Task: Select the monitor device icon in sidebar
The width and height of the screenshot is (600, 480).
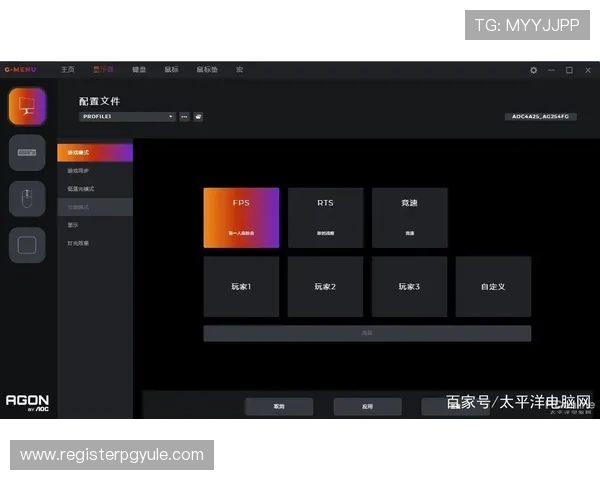Action: point(27,106)
